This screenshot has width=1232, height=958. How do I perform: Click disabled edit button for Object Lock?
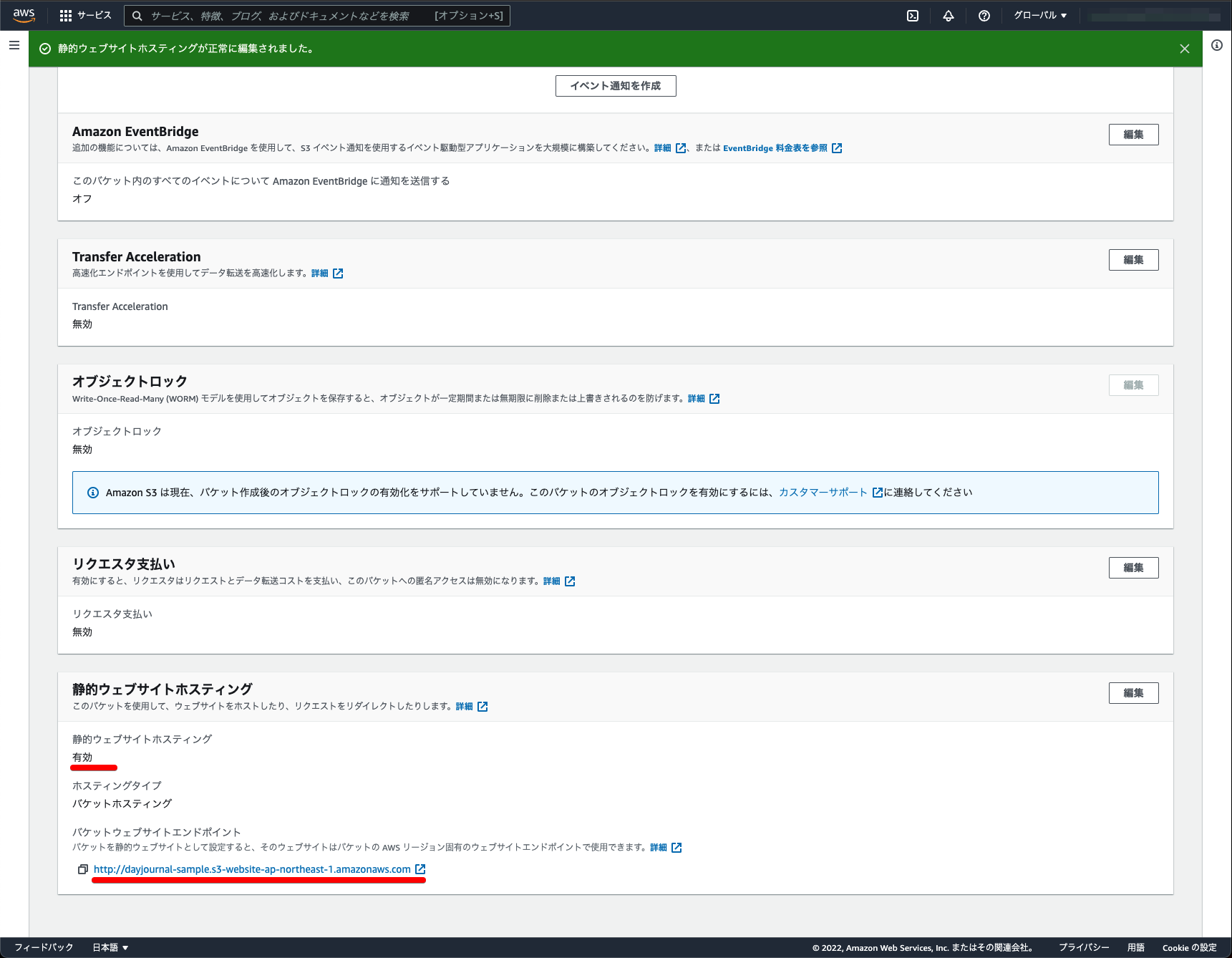point(1133,385)
